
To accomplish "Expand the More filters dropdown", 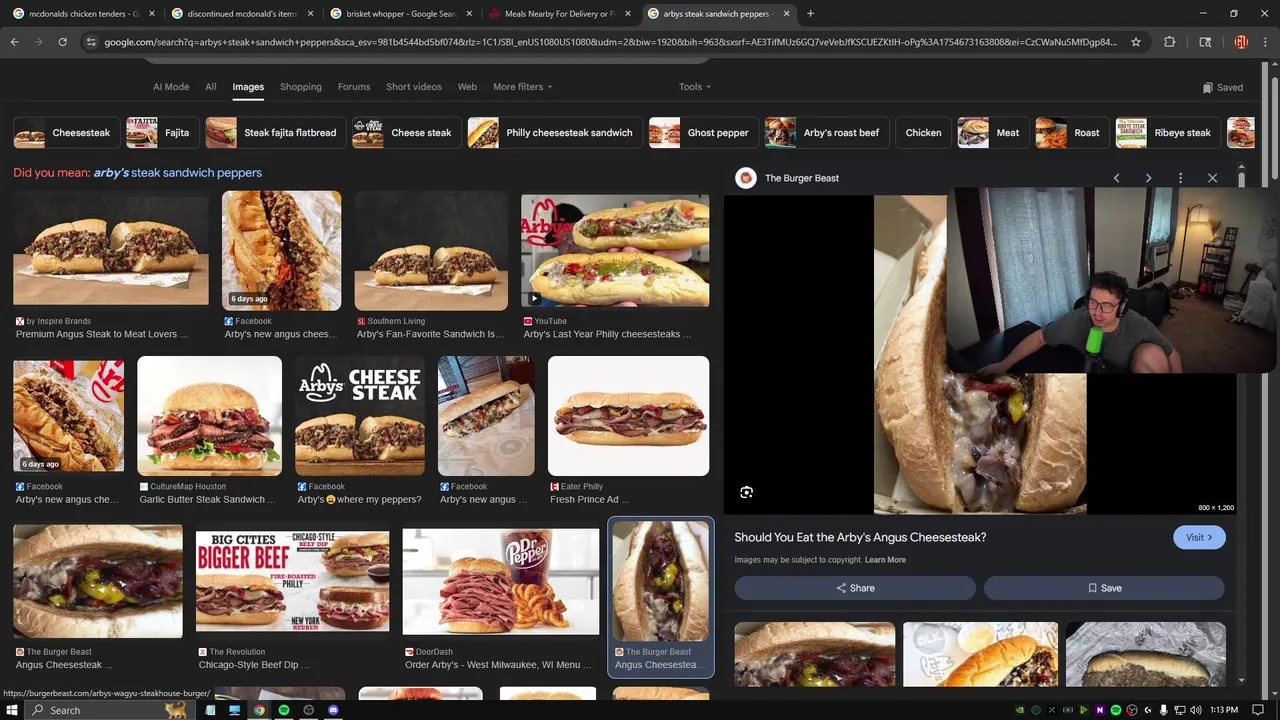I will pos(522,87).
